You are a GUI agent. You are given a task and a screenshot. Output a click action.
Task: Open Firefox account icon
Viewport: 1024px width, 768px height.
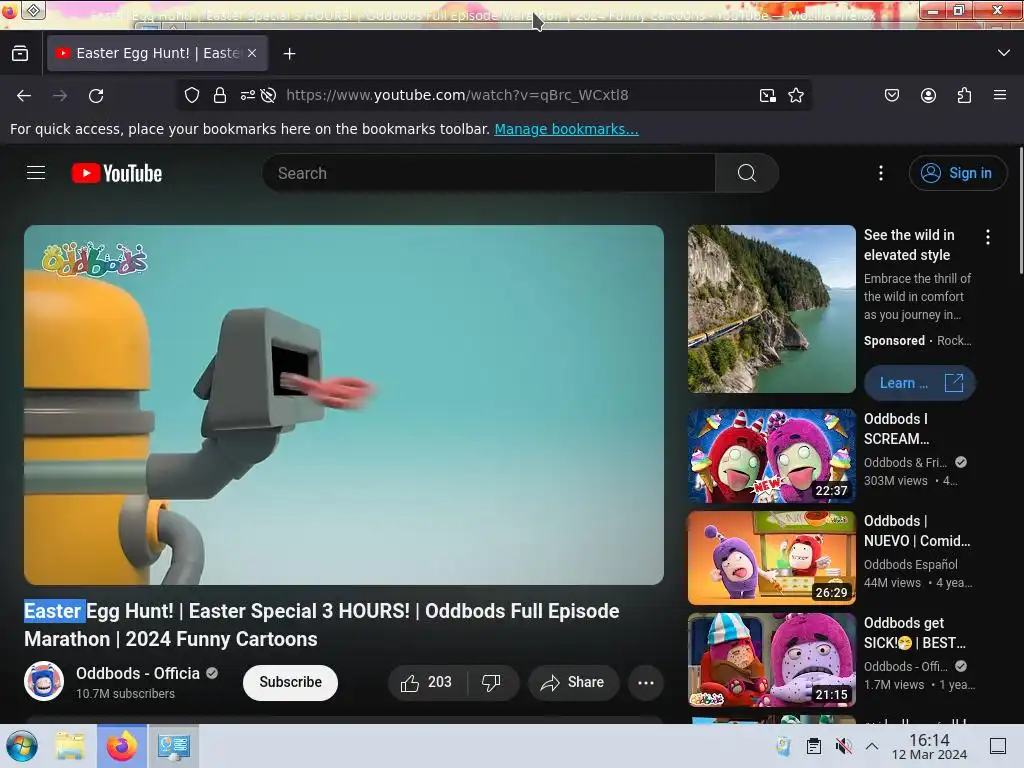point(928,95)
